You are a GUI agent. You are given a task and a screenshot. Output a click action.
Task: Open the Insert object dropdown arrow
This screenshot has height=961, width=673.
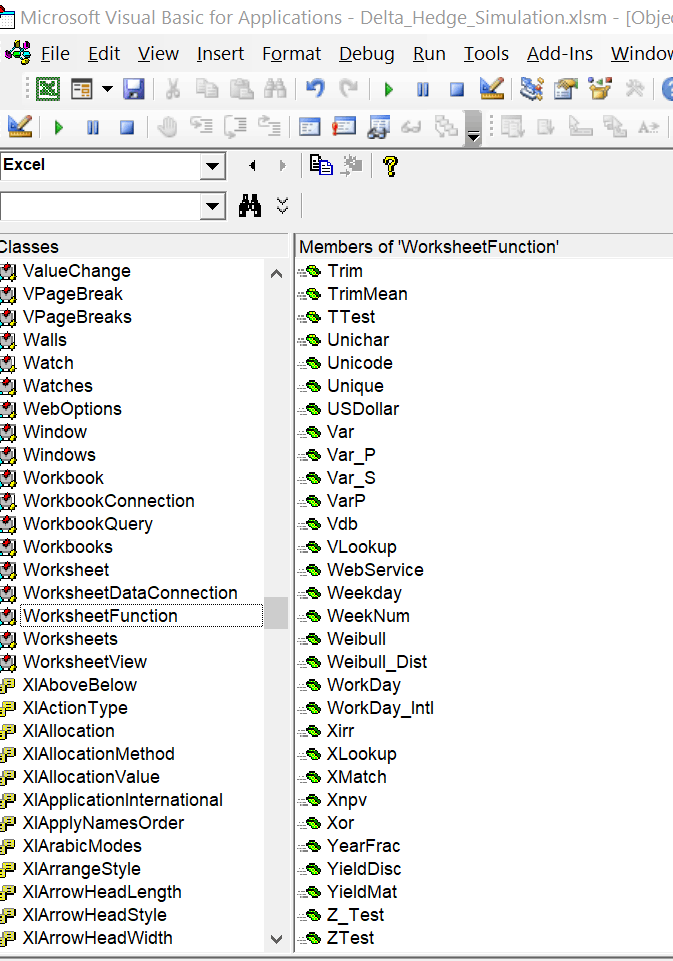click(x=107, y=89)
